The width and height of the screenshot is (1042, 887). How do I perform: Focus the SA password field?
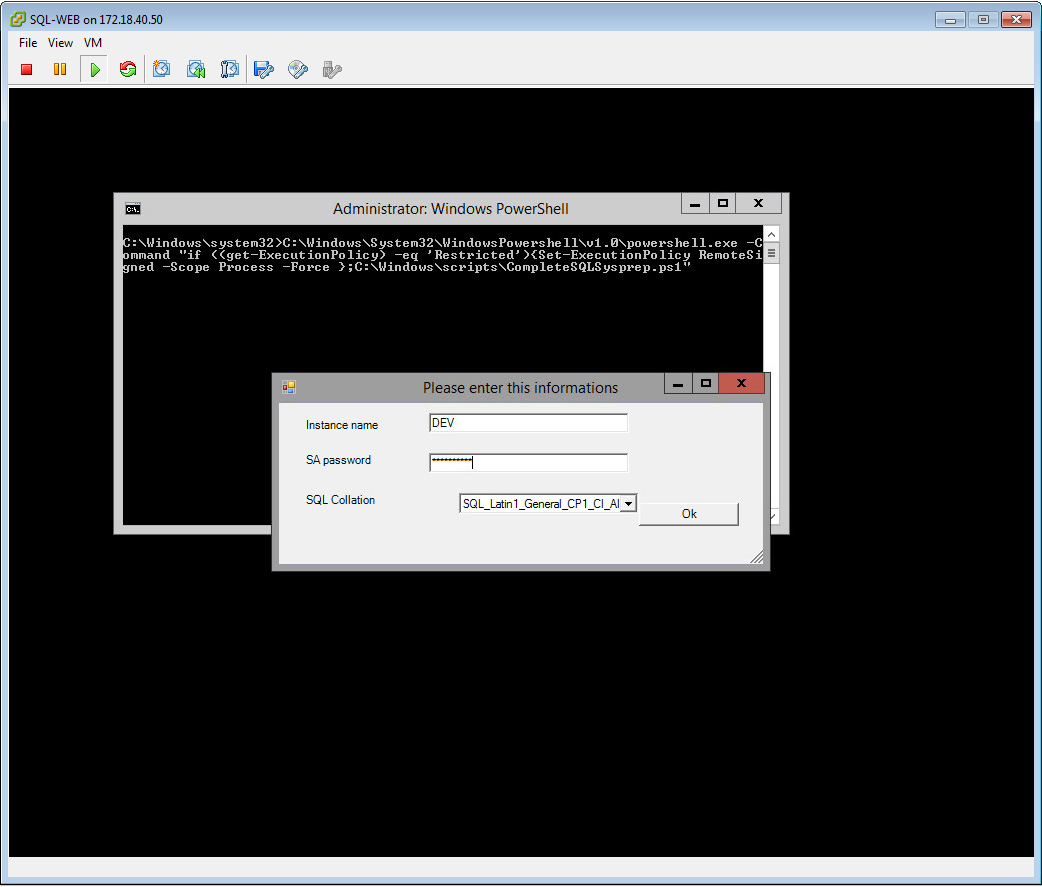click(x=527, y=462)
